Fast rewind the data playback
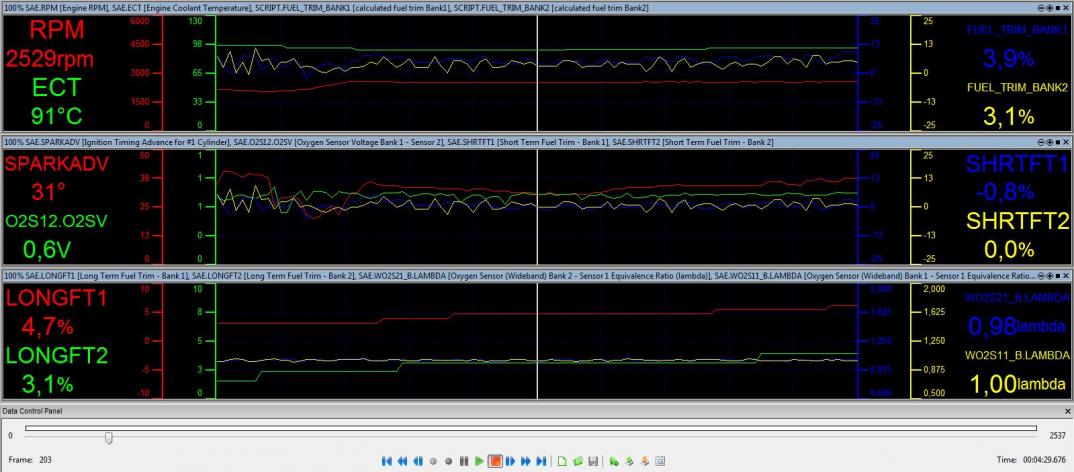The image size is (1074, 472). [402, 461]
